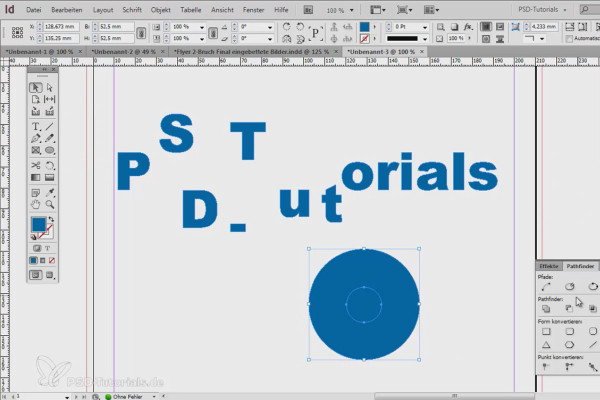The image size is (600, 400).
Task: Select the Gradient Feather tool
Action: click(x=50, y=177)
